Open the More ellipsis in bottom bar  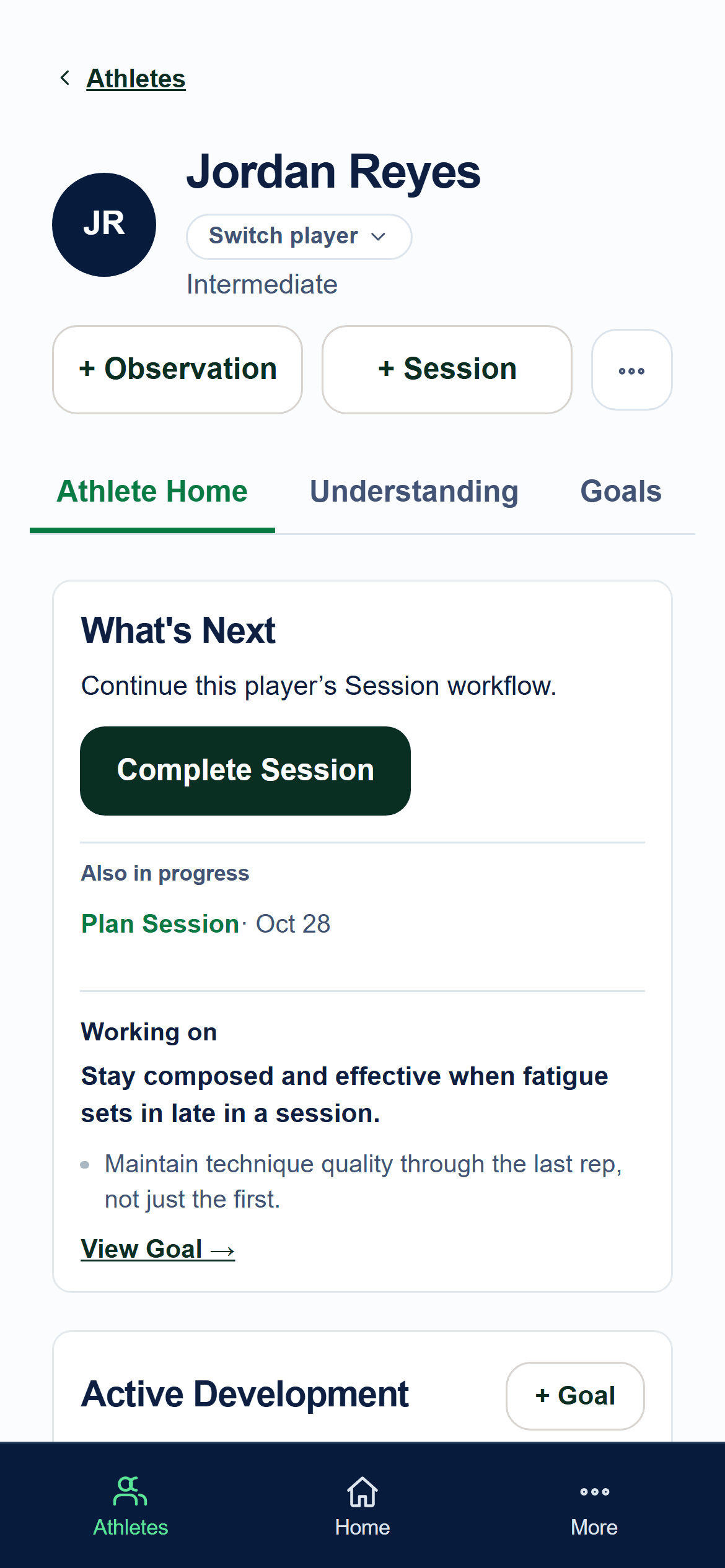point(594,1492)
